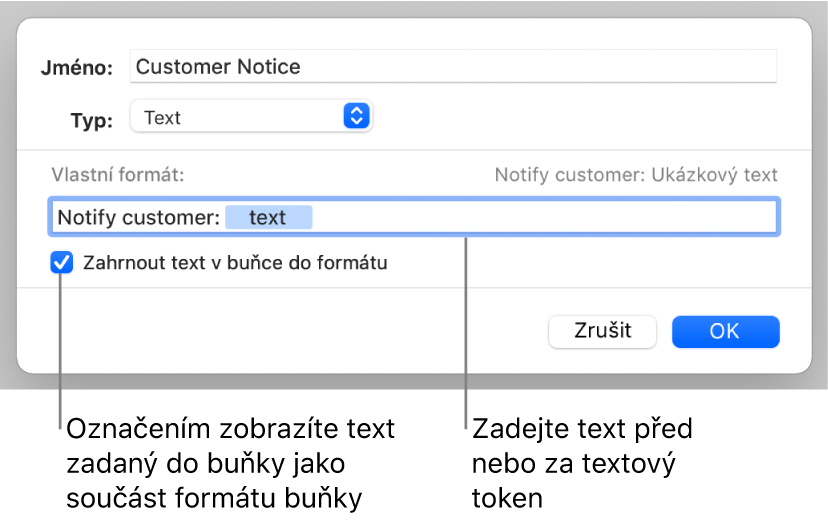The image size is (828, 523).
Task: Toggle Zahrnout text v buňce do formátu checkbox
Action: tap(62, 262)
